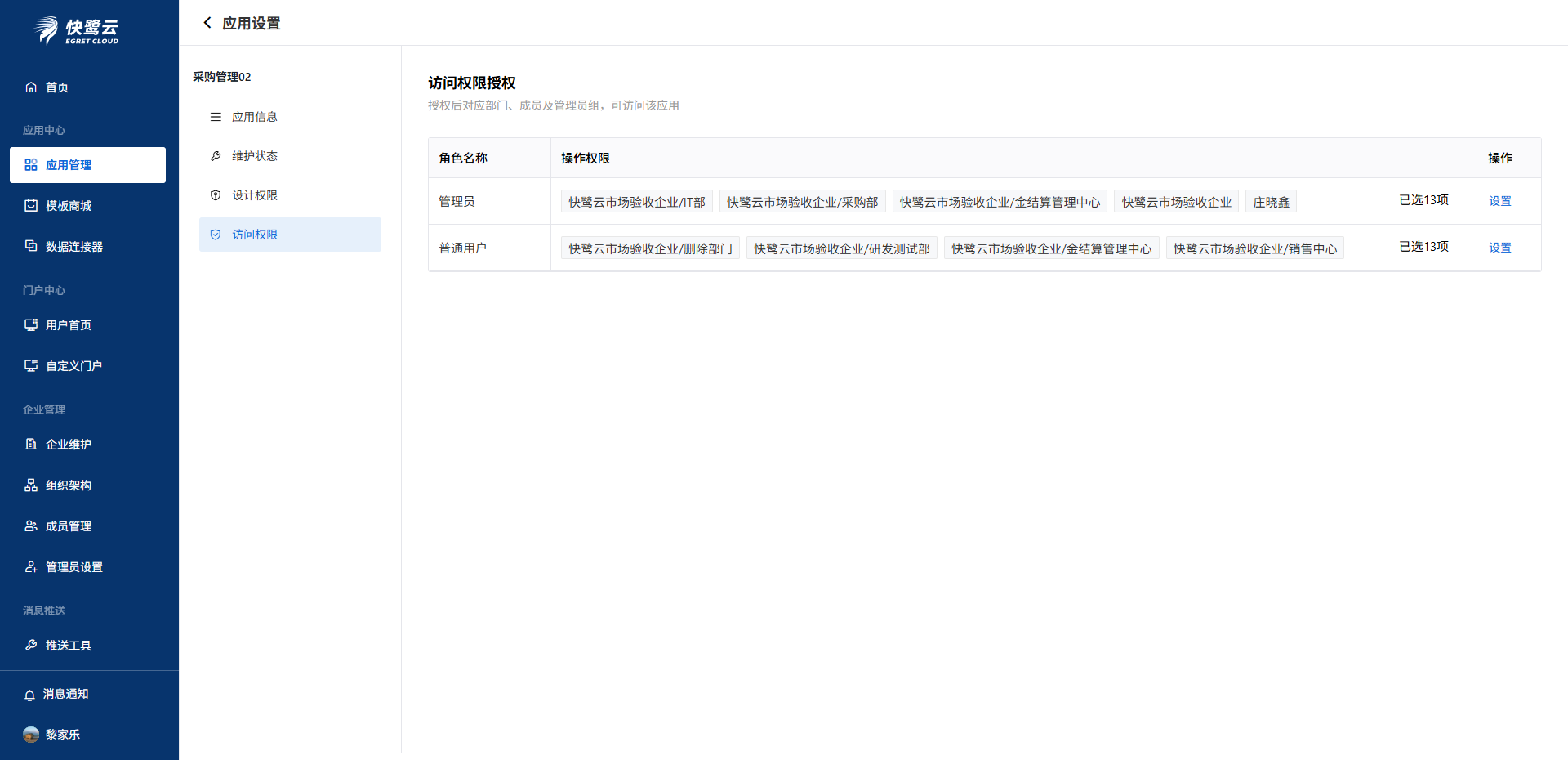Click the 庄晓鑫 permission tag
Screen dimensions: 1568x760
(1271, 202)
